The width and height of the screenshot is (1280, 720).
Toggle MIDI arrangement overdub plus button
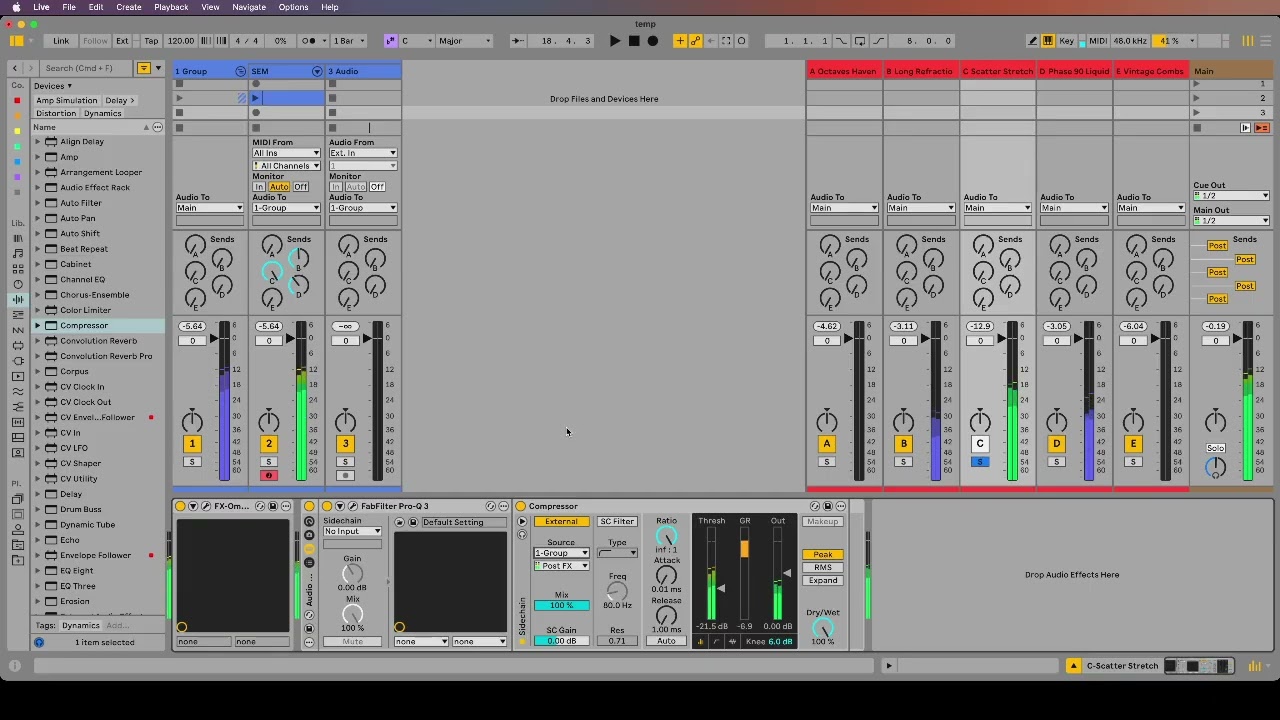680,41
